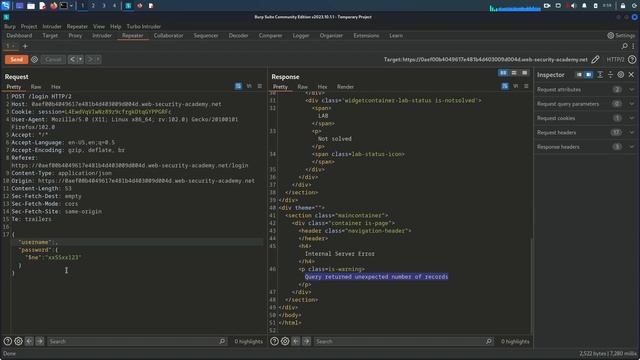Dock Inspector on the right layout icon
The image size is (640, 360).
point(589,75)
